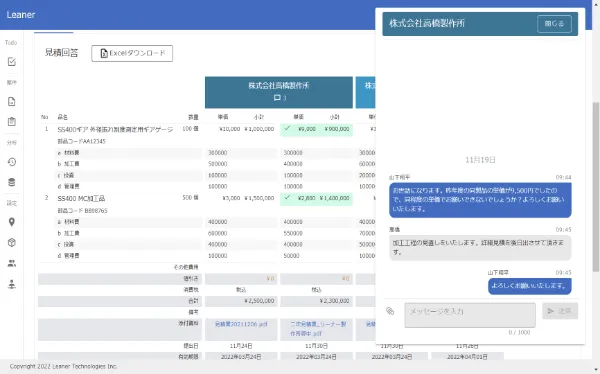The width and height of the screenshot is (600, 374).
Task: Click the paperclip attachment icon in chat
Action: [x=390, y=311]
